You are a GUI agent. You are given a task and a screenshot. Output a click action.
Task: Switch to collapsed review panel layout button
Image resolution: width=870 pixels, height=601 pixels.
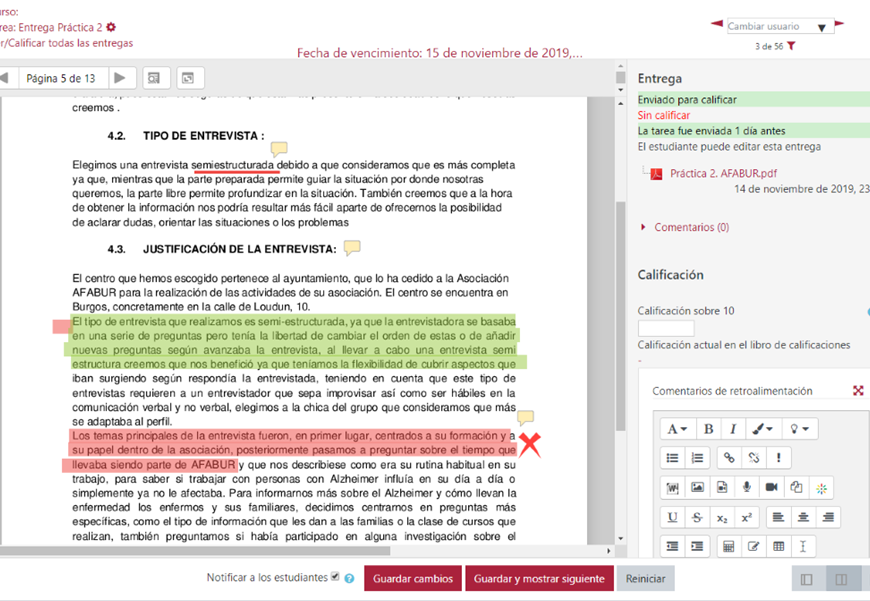[807, 579]
